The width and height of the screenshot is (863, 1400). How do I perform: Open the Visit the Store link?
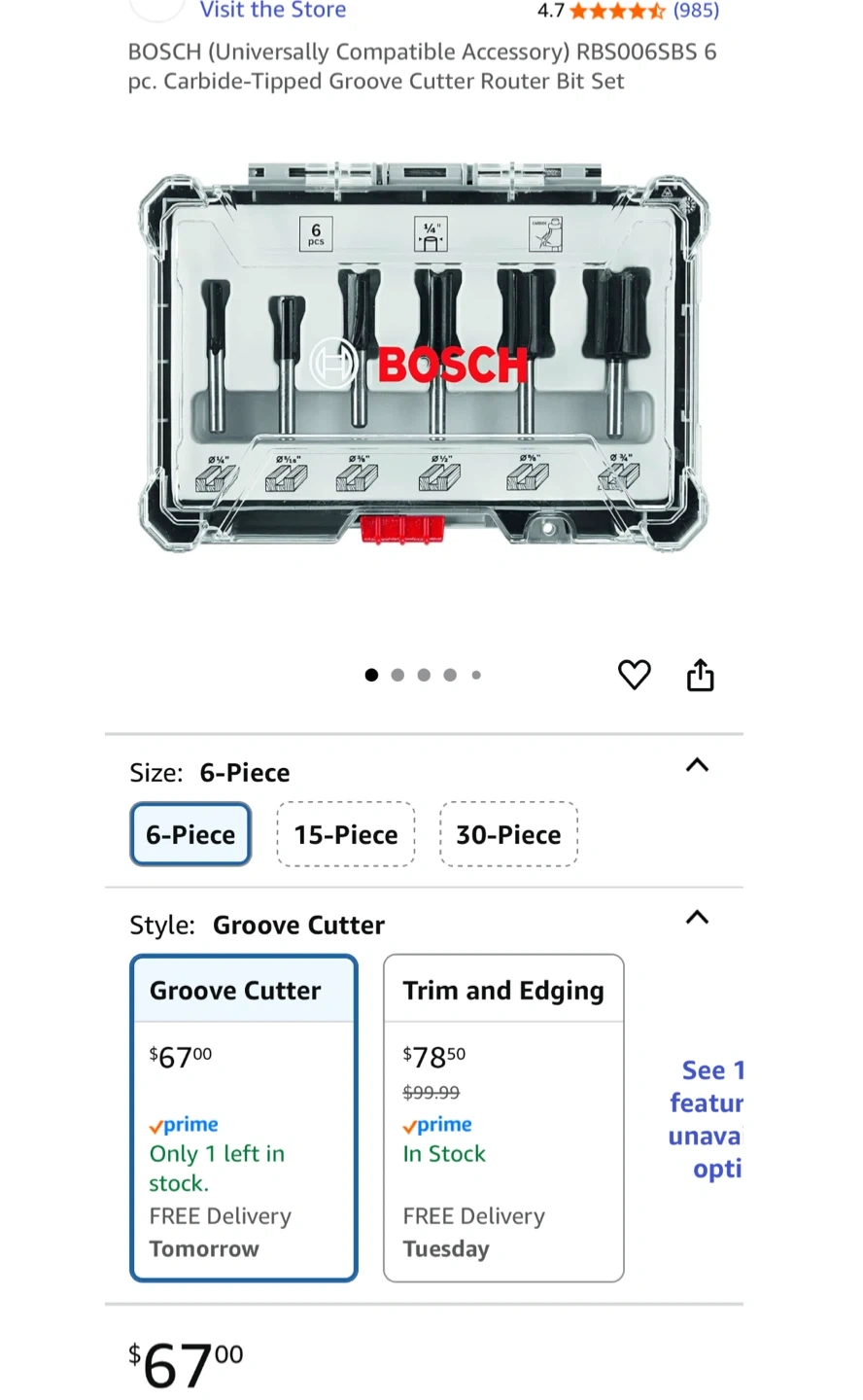click(x=273, y=11)
